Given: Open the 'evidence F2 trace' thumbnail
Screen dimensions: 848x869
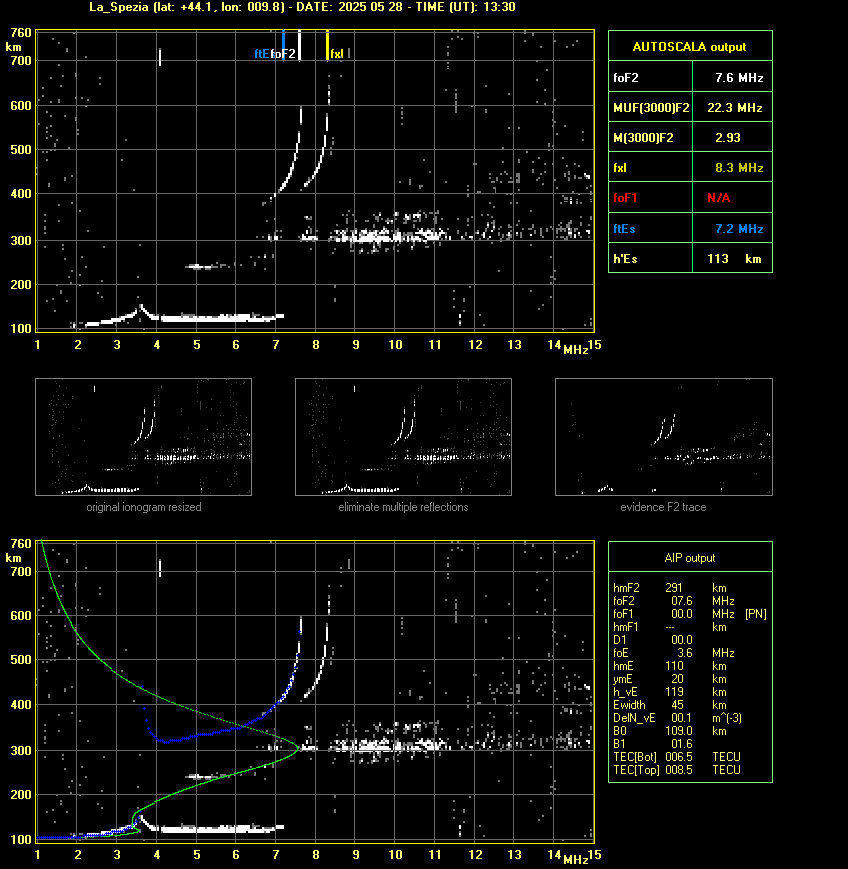Looking at the screenshot, I should tap(664, 437).
